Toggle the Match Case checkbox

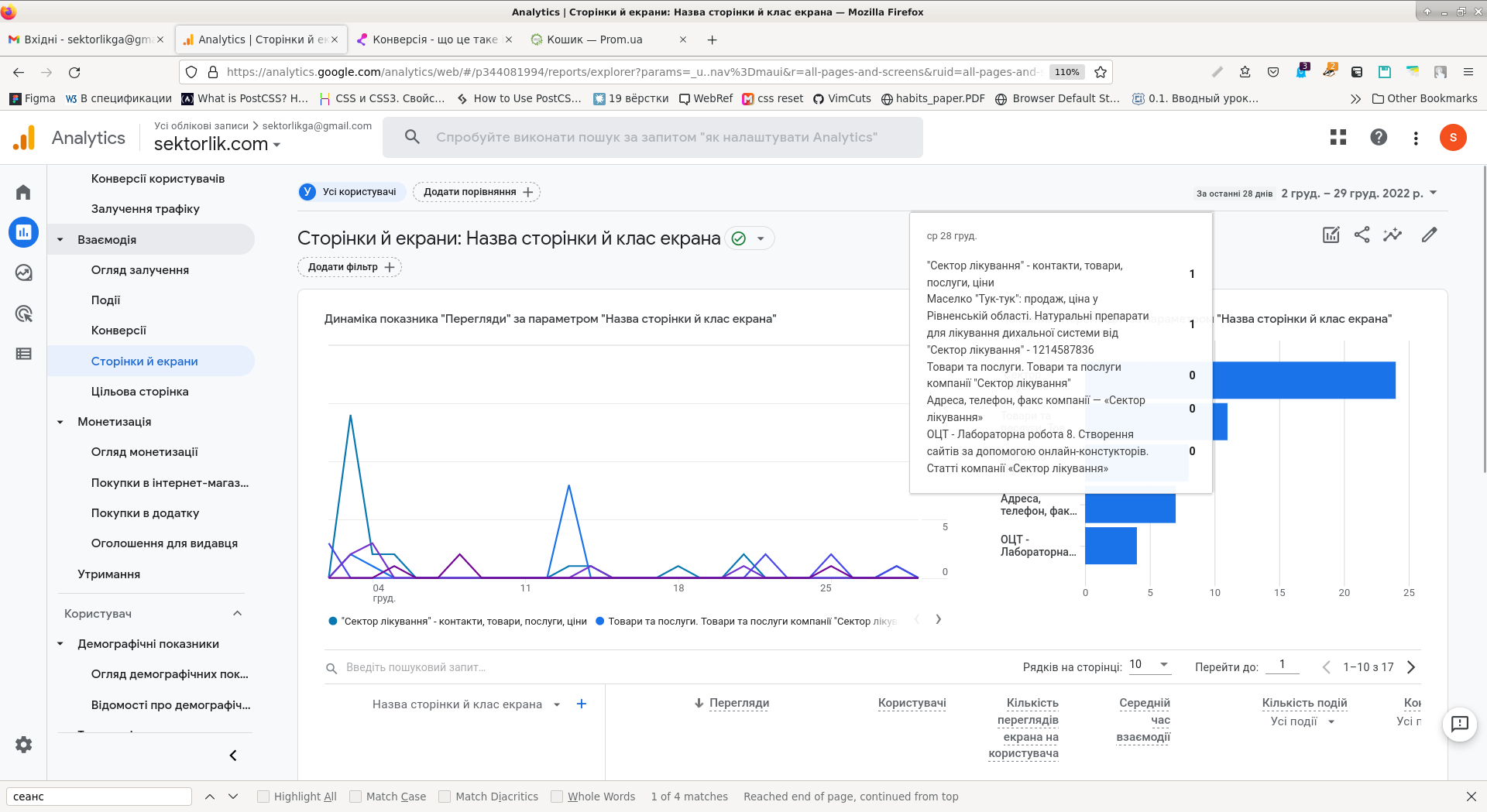coord(355,797)
